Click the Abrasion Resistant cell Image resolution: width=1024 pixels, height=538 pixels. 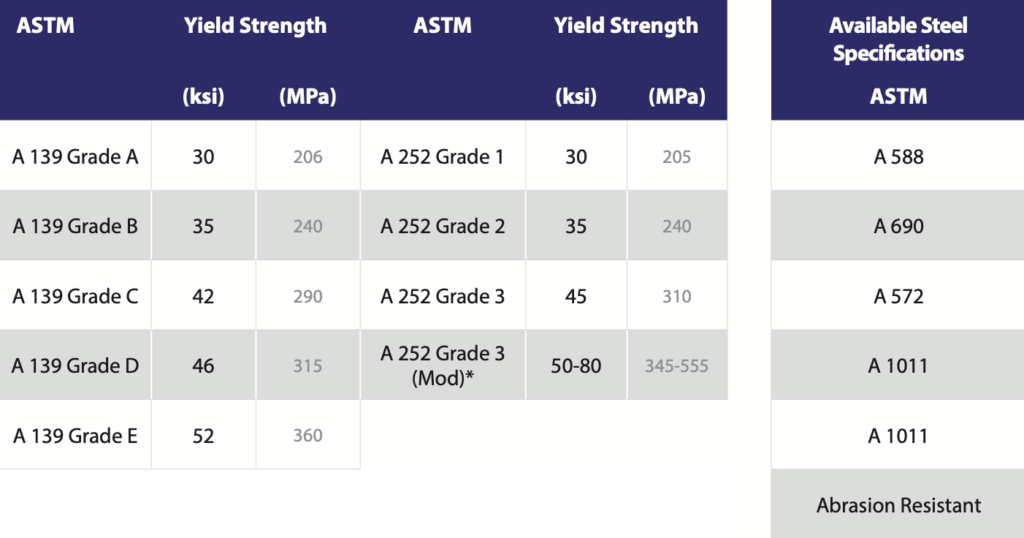(898, 505)
